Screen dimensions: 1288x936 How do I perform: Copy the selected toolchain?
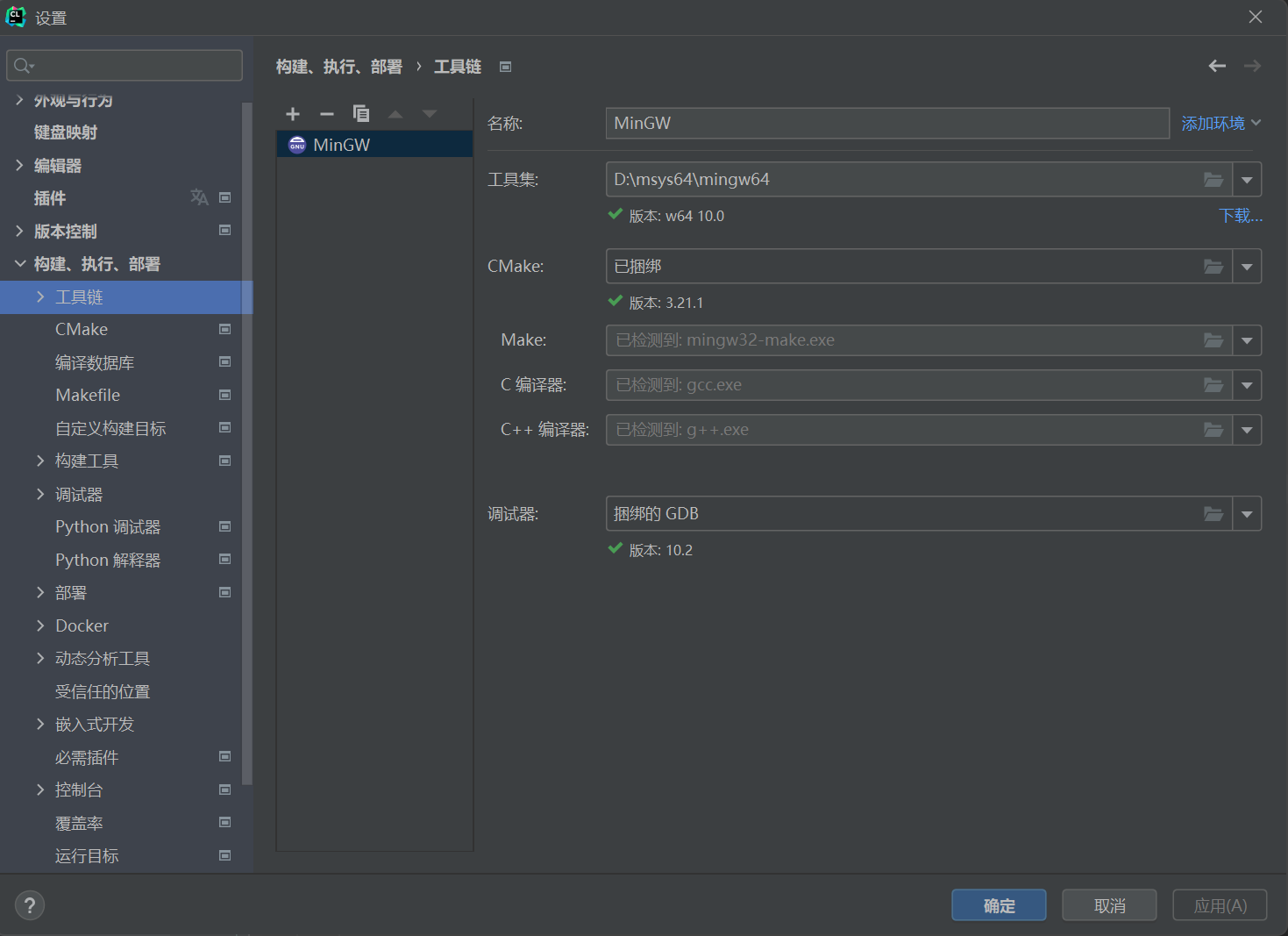(x=361, y=113)
